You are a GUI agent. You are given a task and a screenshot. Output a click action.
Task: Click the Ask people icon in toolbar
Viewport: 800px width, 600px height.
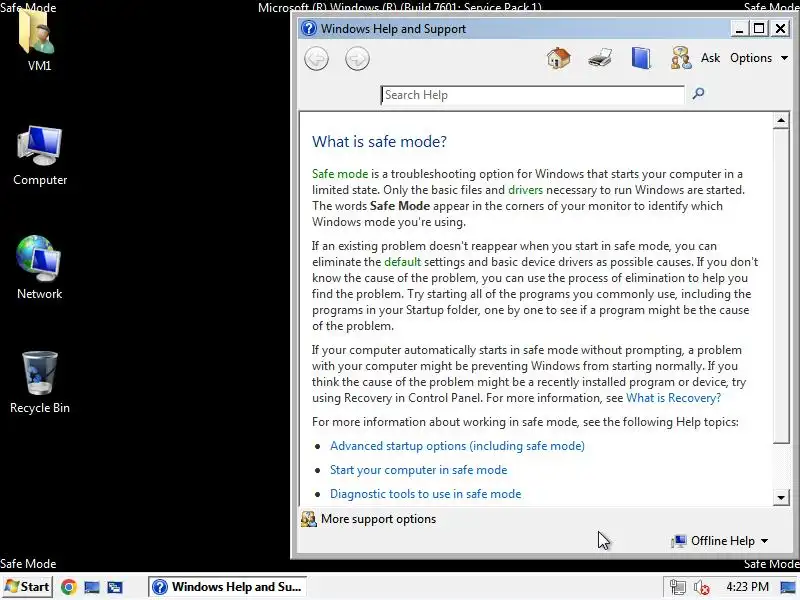681,58
